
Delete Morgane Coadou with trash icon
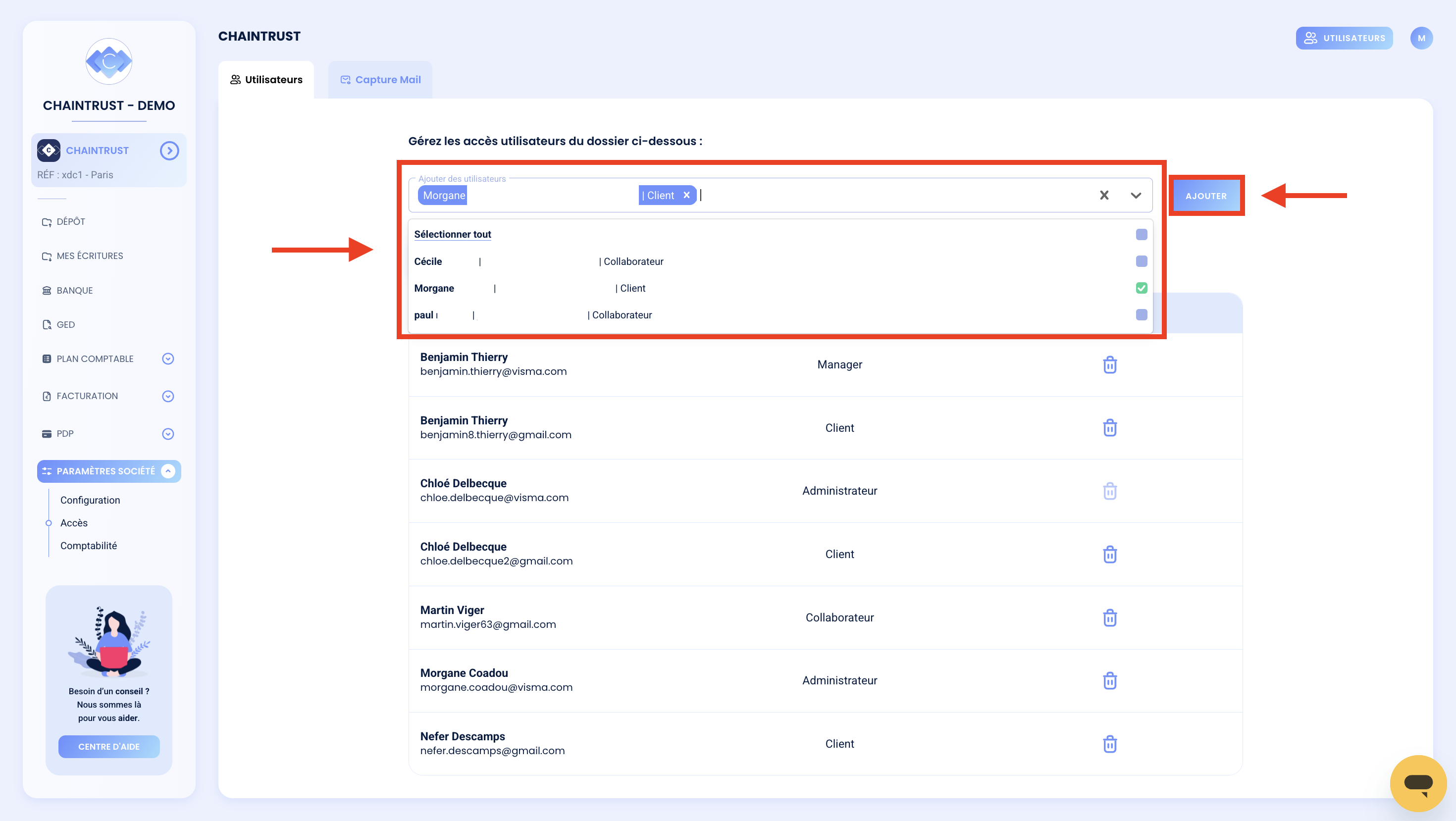coord(1109,680)
